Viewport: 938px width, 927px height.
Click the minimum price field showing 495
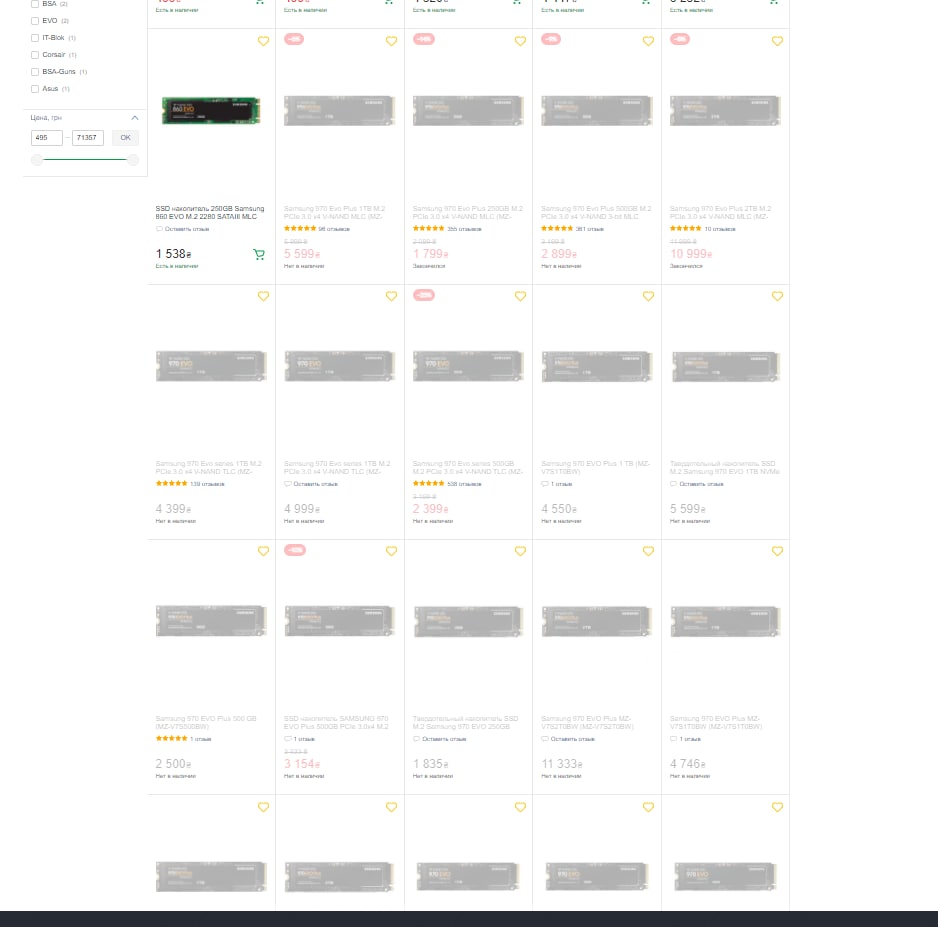point(47,138)
